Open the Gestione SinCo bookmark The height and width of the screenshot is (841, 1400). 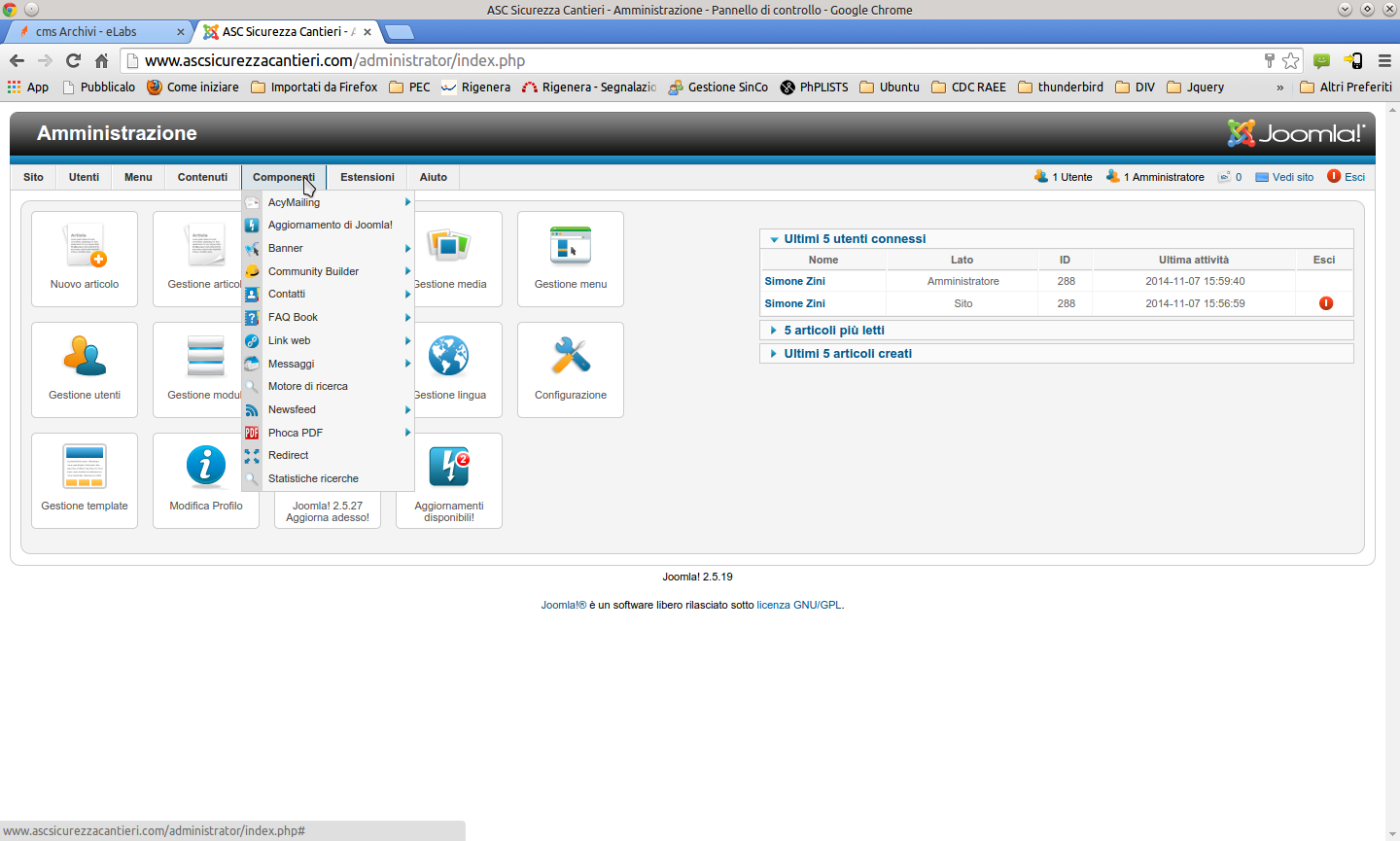tap(717, 87)
